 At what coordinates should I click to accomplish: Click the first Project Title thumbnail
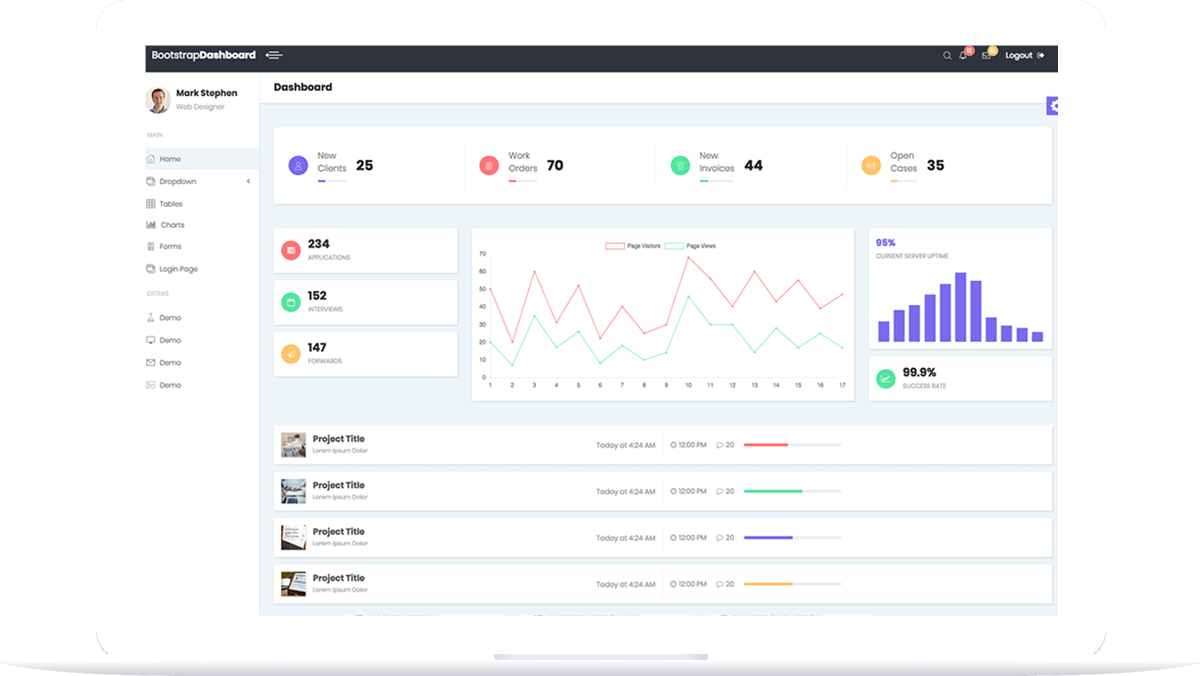293,445
